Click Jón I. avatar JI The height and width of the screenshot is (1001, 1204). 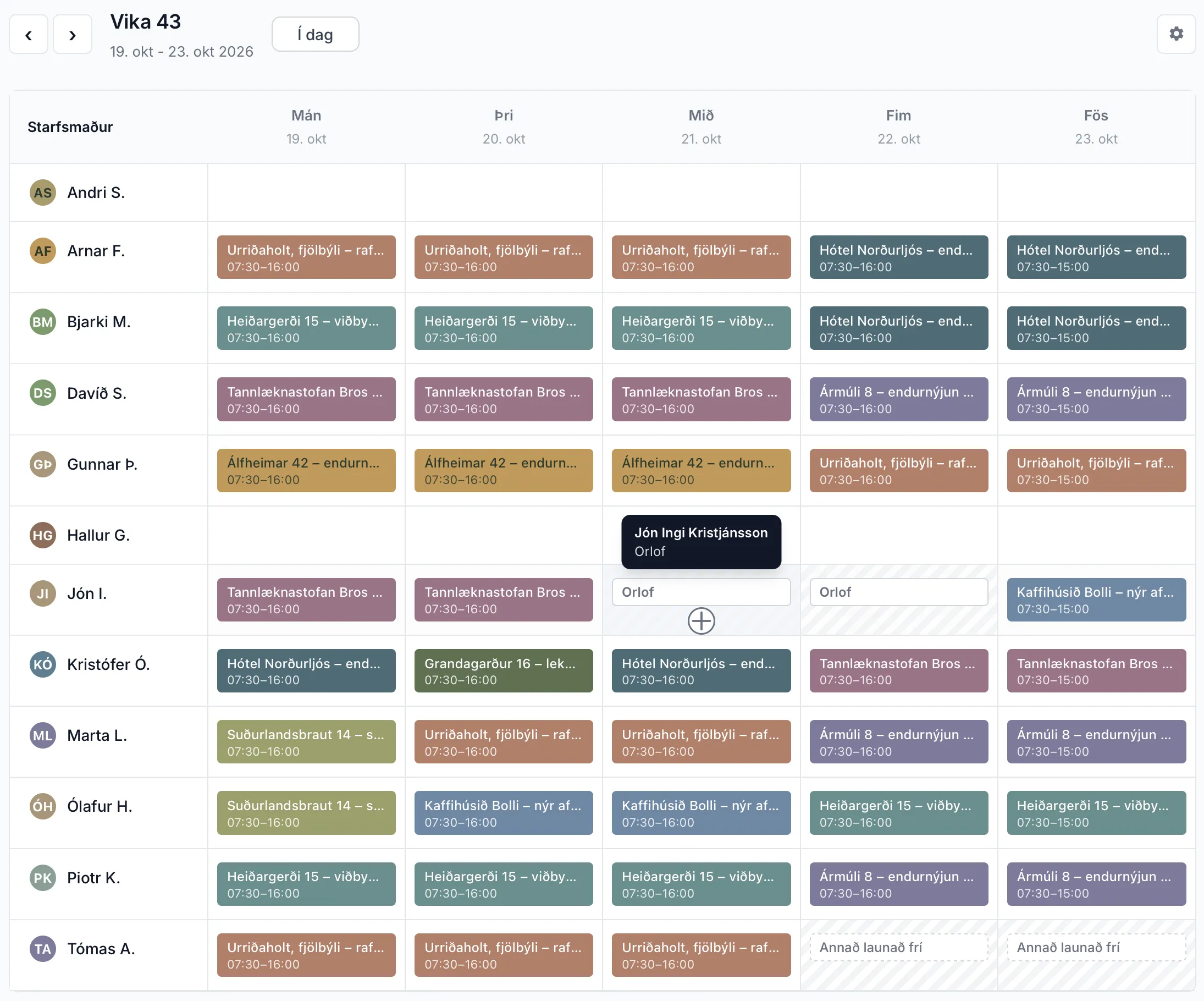42,593
